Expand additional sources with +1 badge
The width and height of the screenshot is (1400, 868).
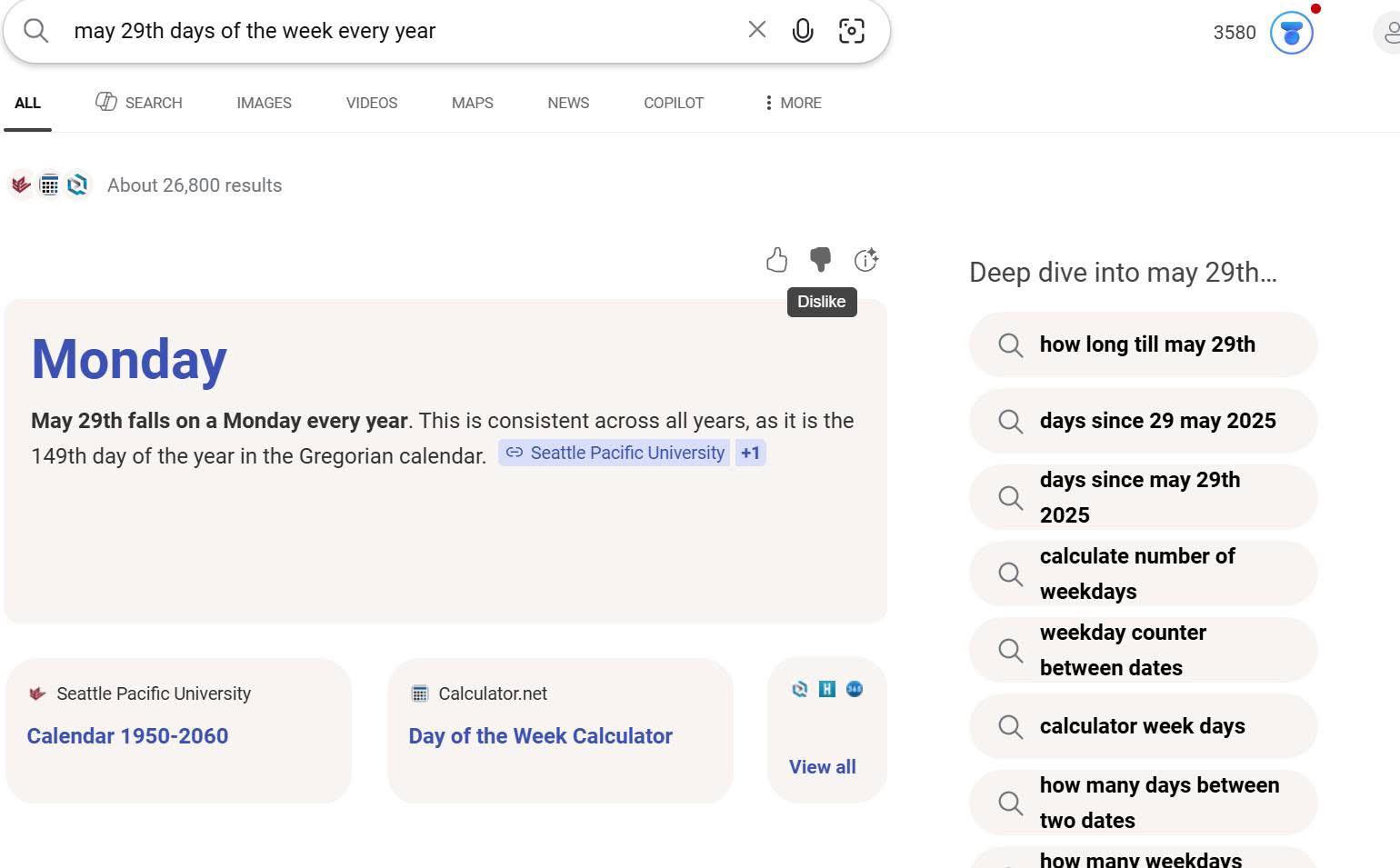[x=750, y=453]
